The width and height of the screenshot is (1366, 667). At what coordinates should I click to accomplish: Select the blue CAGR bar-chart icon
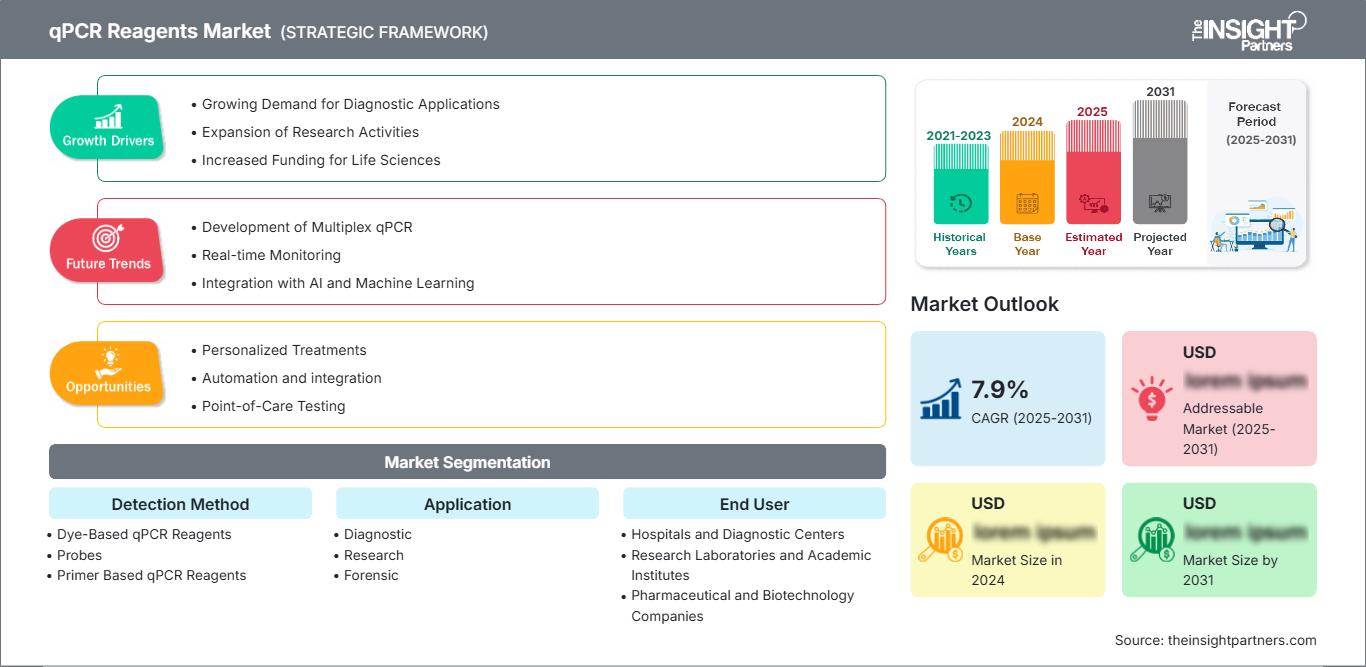[939, 398]
